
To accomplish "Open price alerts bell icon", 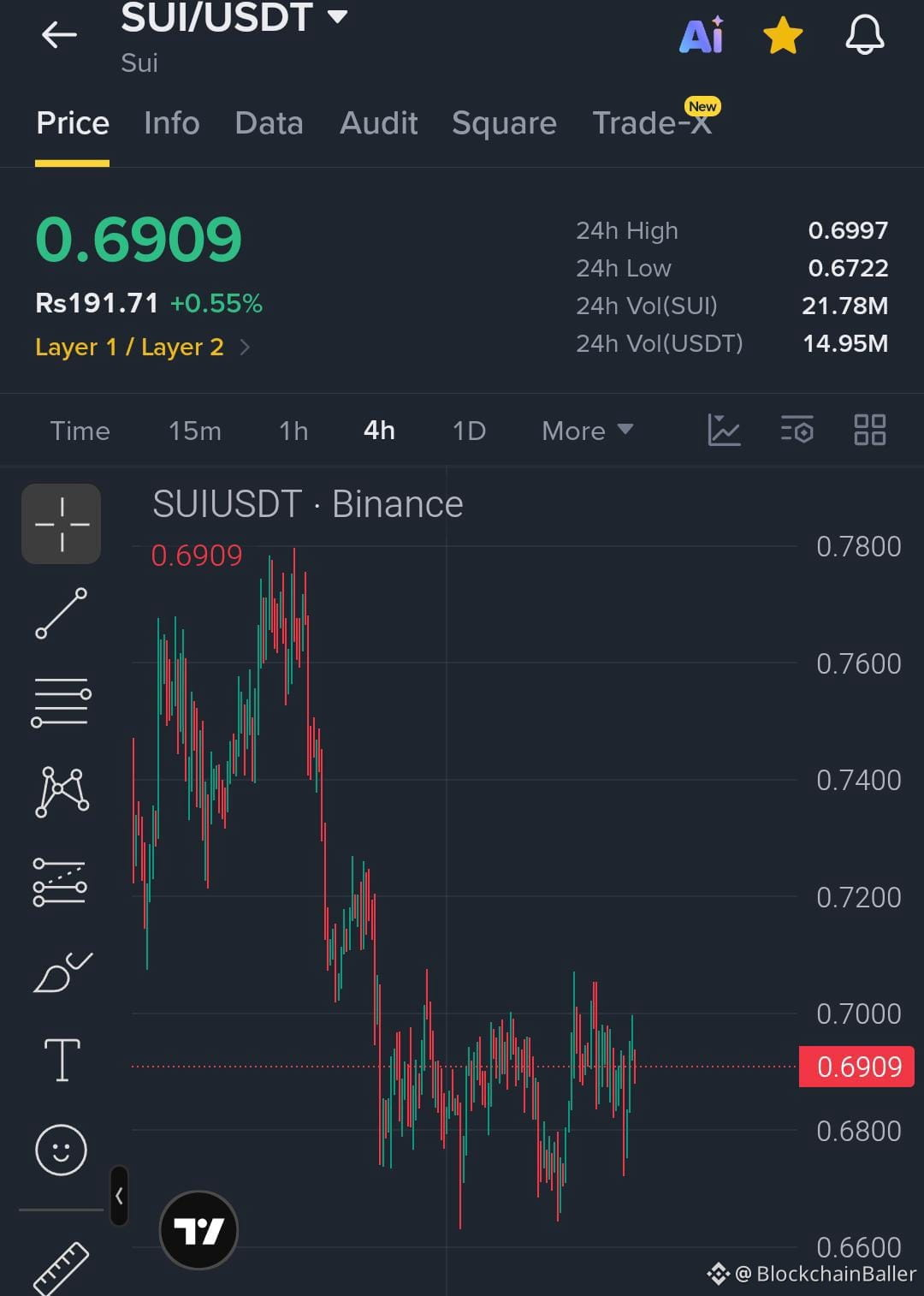I will pos(865,35).
